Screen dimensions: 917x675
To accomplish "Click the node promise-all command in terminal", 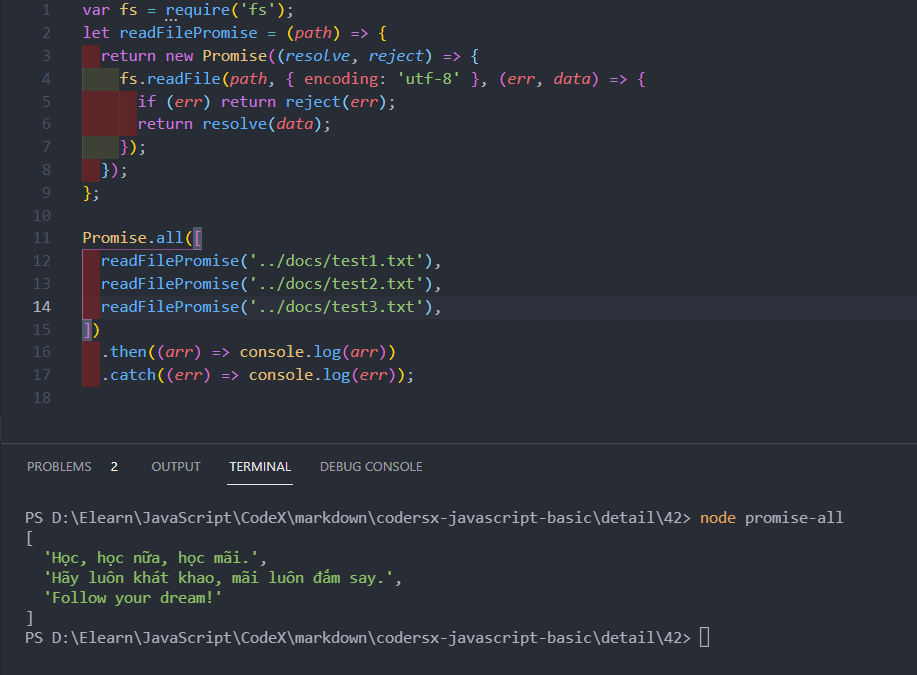I will click(x=777, y=517).
